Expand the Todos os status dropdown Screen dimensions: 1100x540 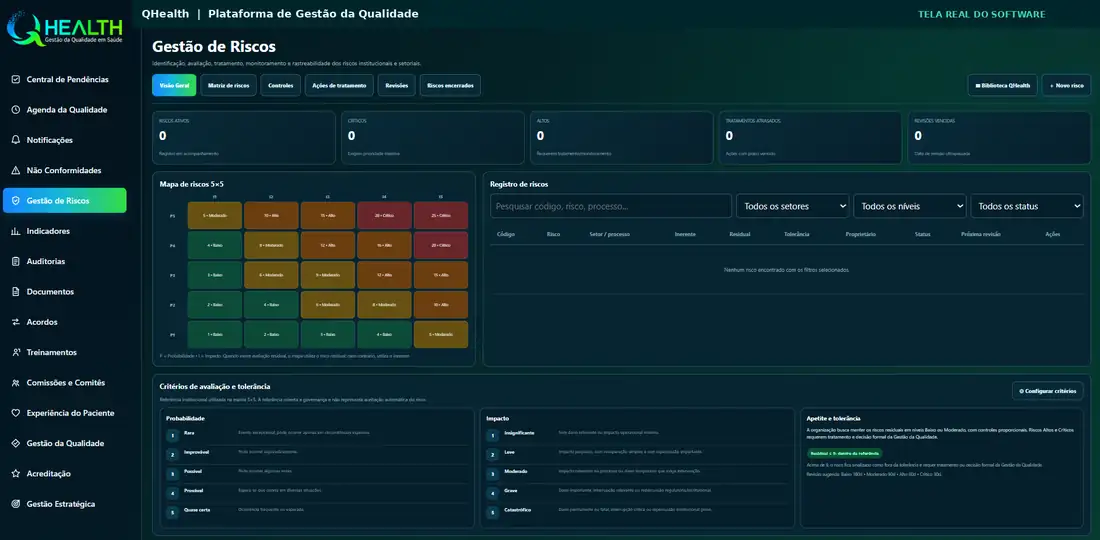point(1027,206)
